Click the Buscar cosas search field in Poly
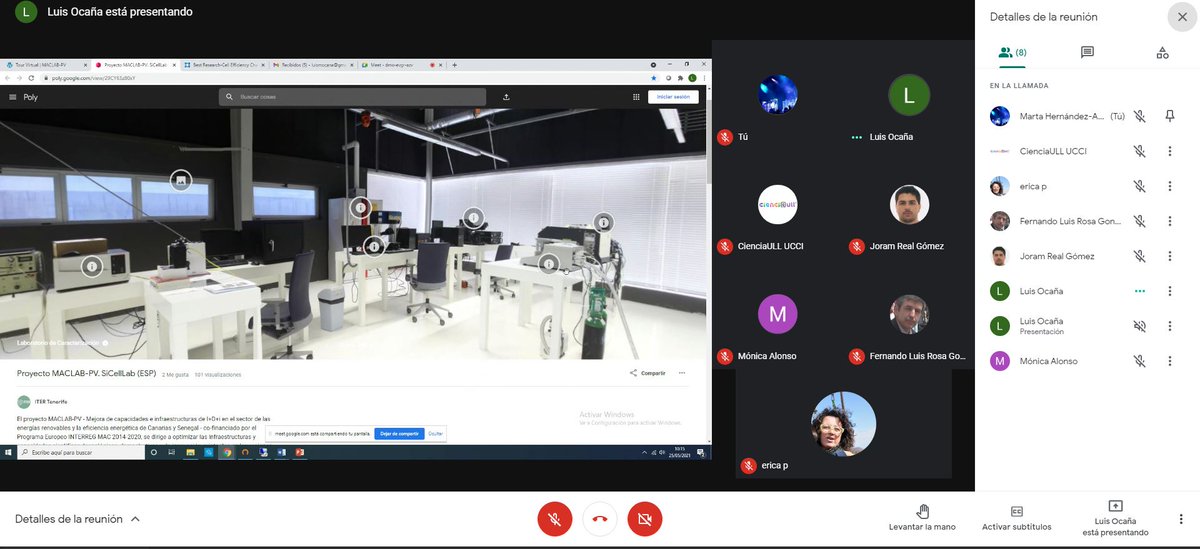Image resolution: width=1200 pixels, height=549 pixels. pos(352,97)
